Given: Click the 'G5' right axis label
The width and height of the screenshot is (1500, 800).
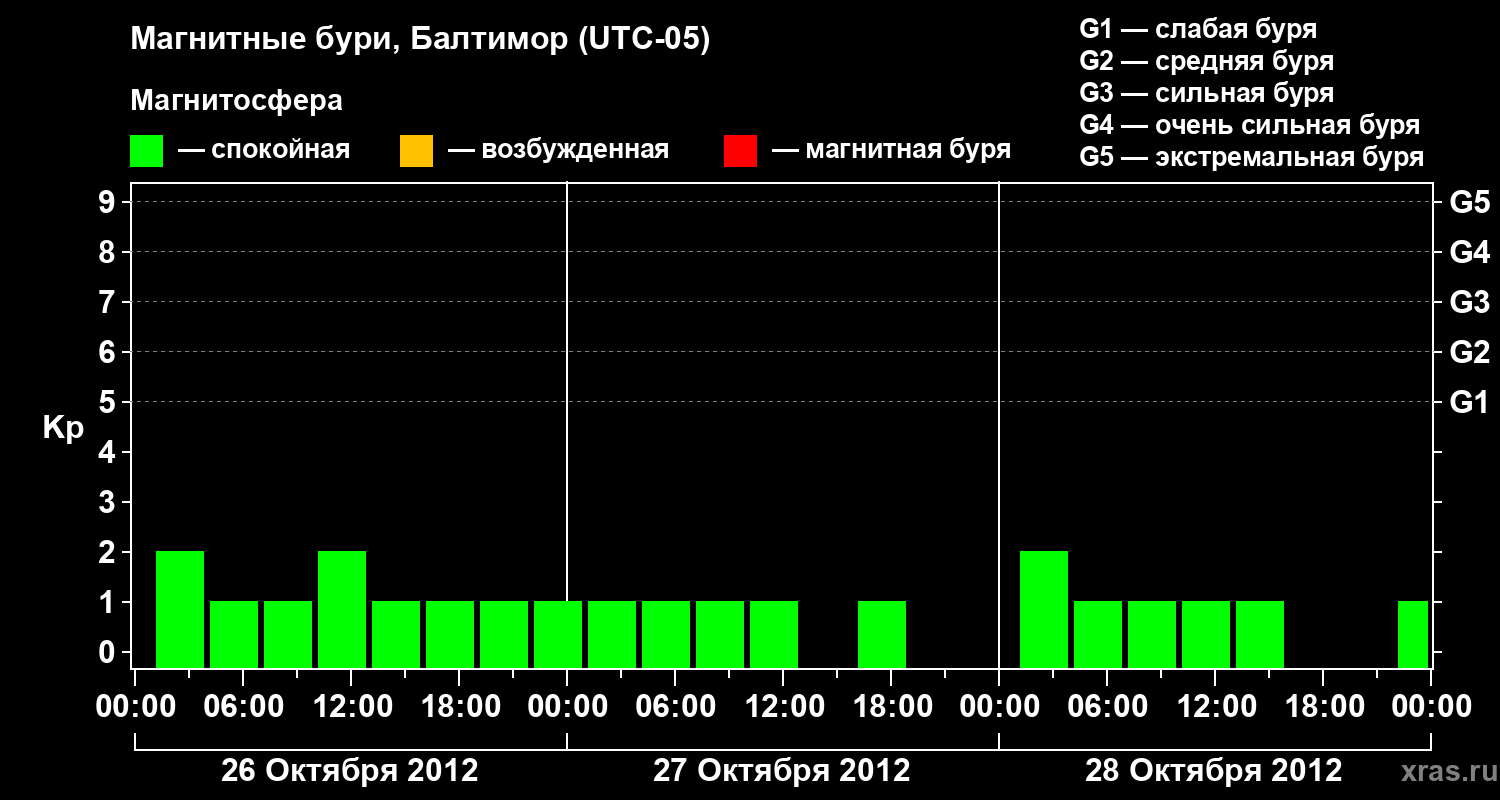Looking at the screenshot, I should coord(1469,203).
